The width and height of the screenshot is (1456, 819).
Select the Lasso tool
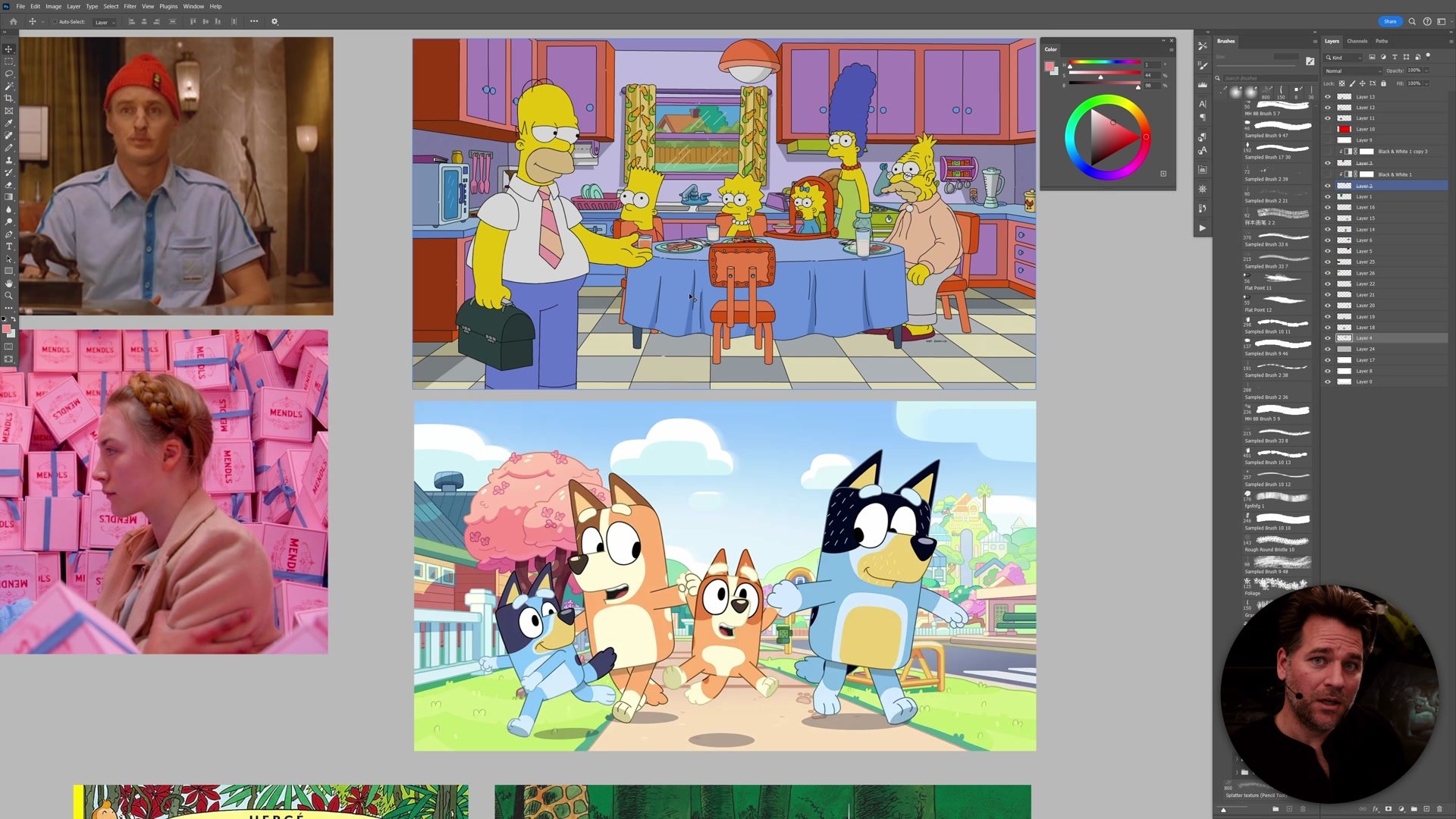(9, 74)
